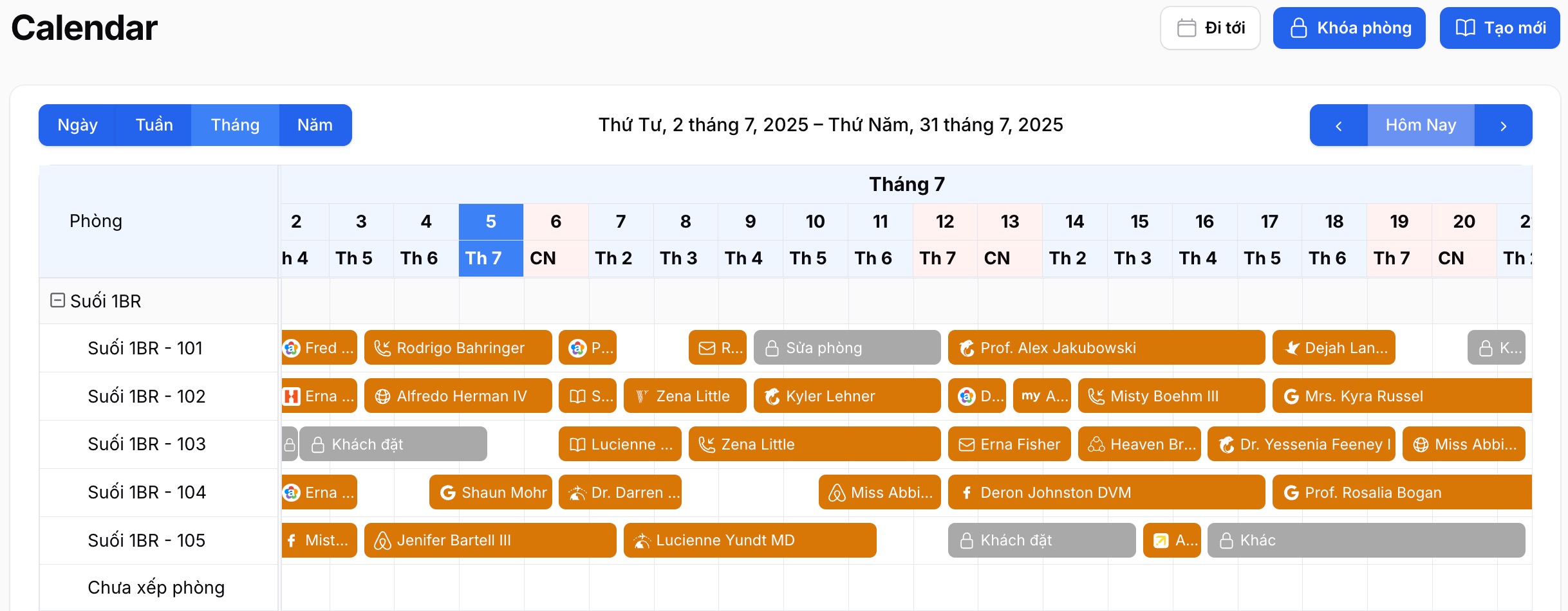Click the Khóa phòng button
The image size is (1568, 611).
point(1349,28)
